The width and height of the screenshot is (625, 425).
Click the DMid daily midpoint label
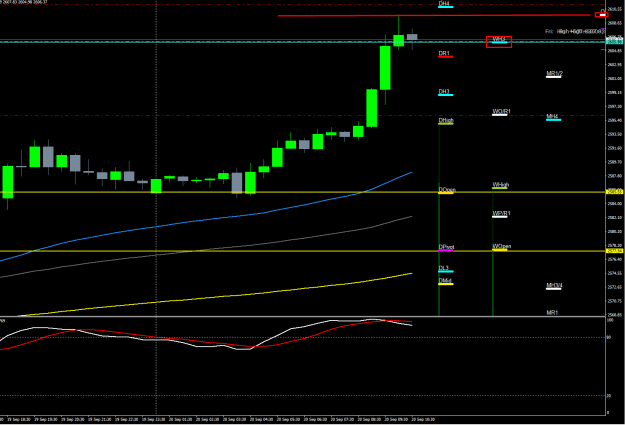click(x=445, y=281)
